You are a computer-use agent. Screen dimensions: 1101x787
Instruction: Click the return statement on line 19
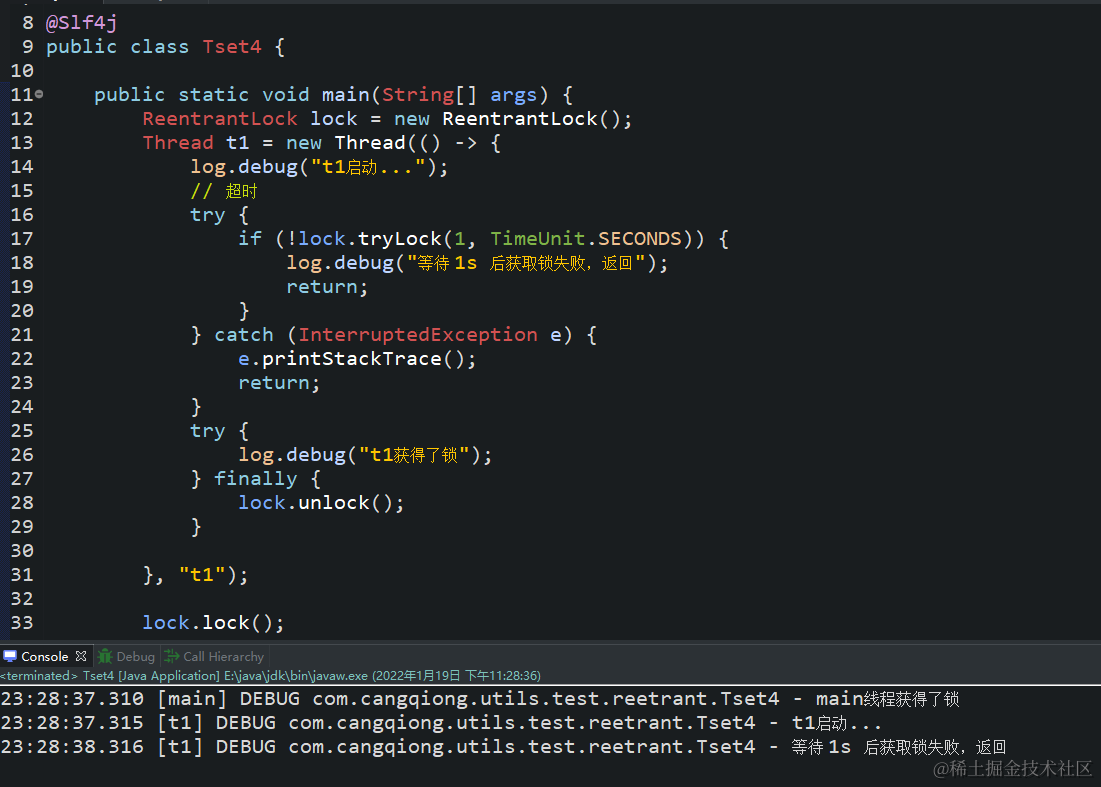coord(327,287)
